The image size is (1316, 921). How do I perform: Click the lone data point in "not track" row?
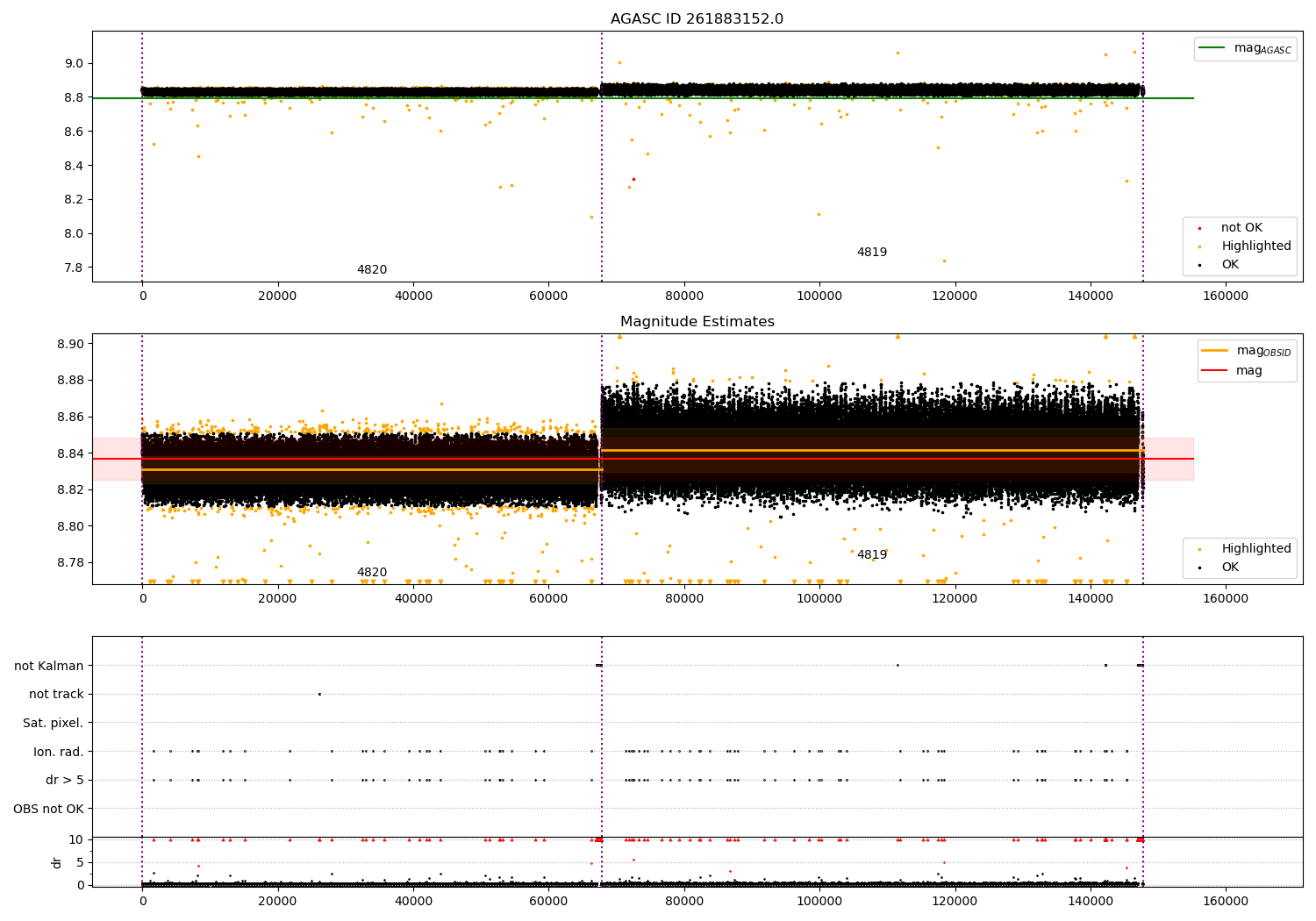pyautogui.click(x=319, y=694)
